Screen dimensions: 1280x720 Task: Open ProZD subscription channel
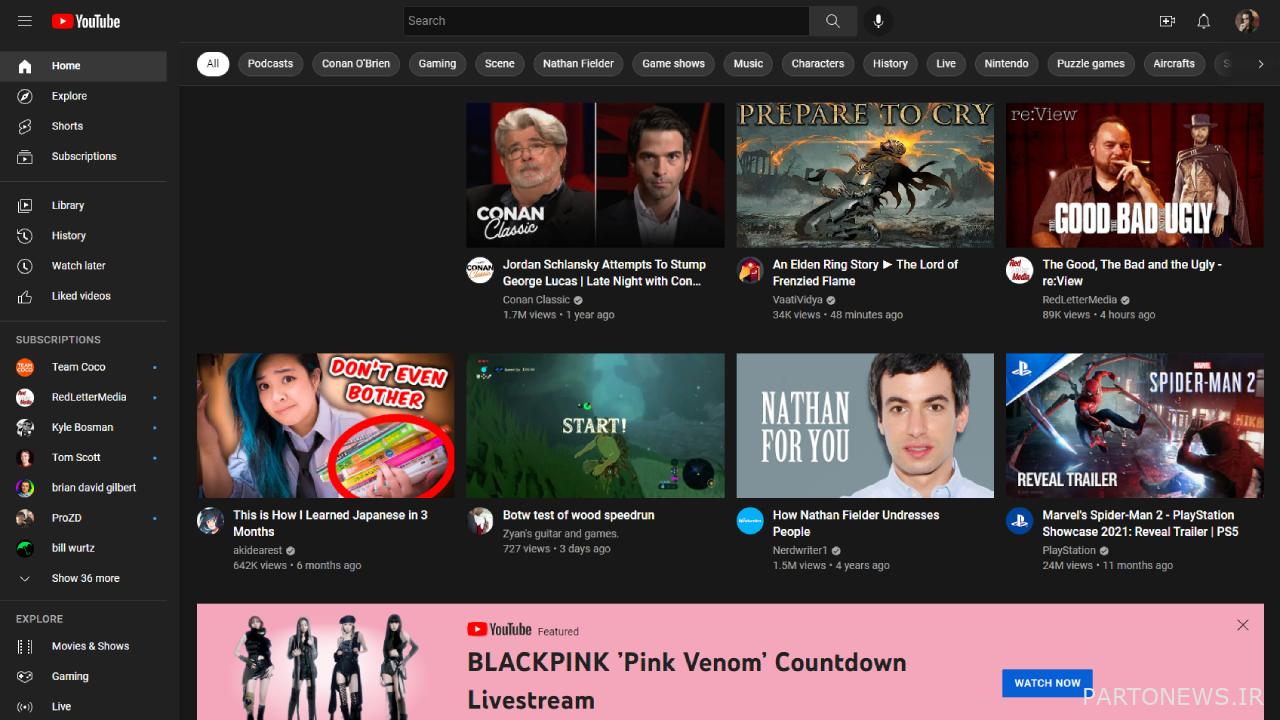[83, 518]
